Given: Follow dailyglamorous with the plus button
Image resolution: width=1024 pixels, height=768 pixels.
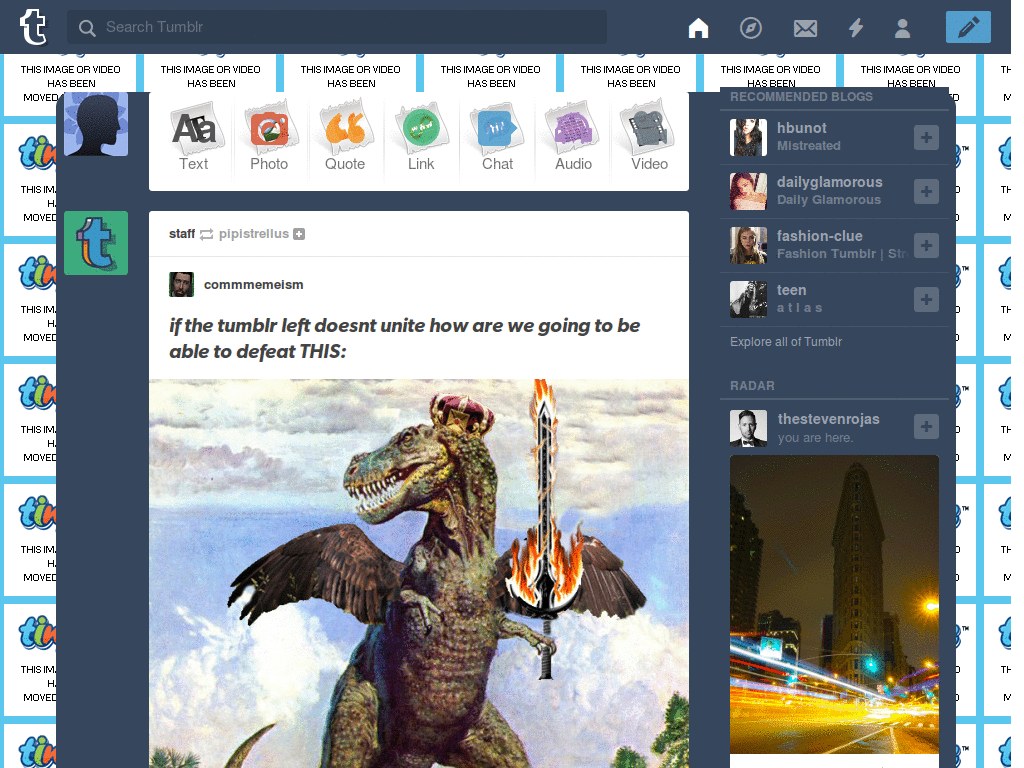Looking at the screenshot, I should (x=926, y=191).
